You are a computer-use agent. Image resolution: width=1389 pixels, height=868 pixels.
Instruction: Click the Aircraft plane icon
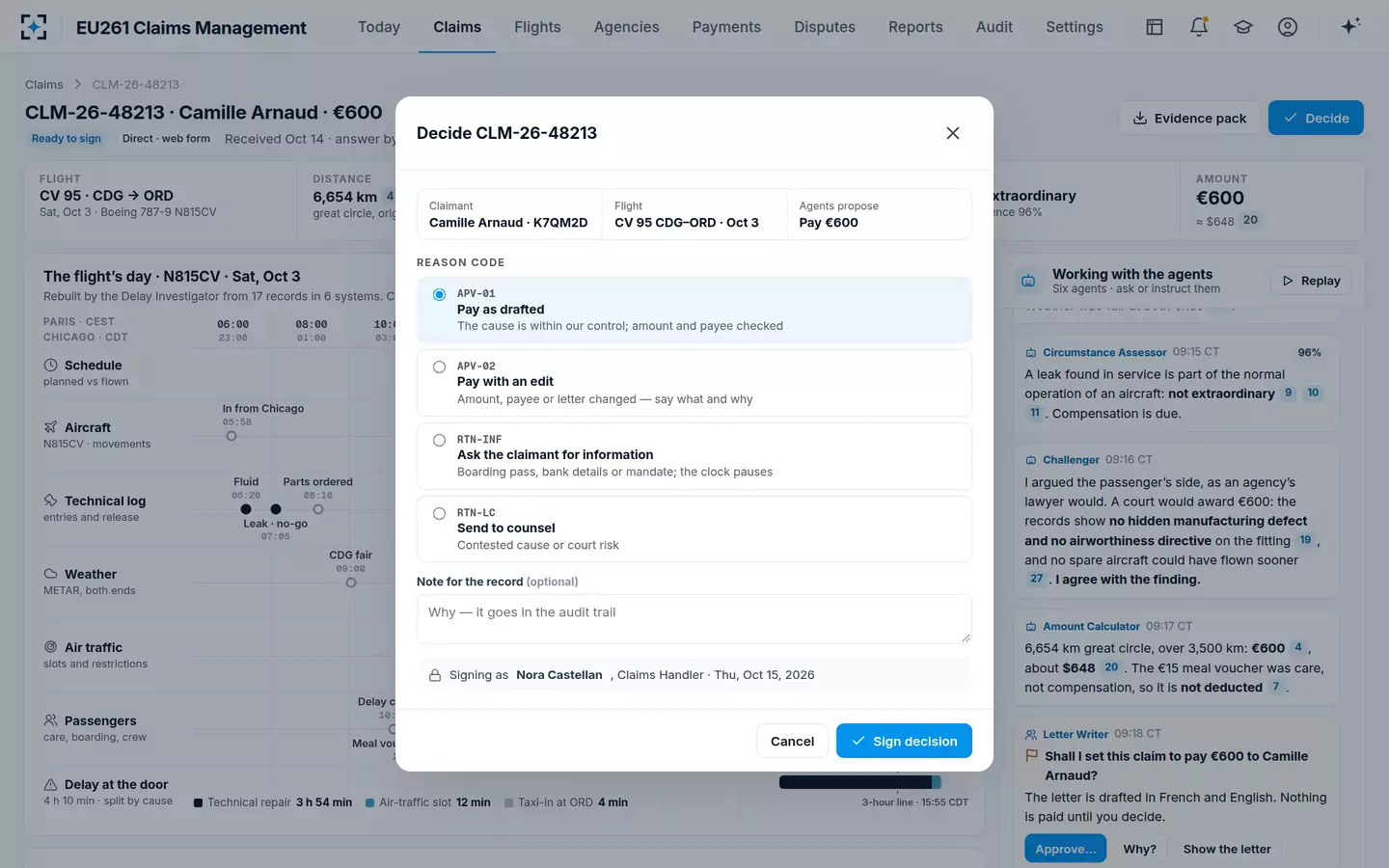click(51, 427)
